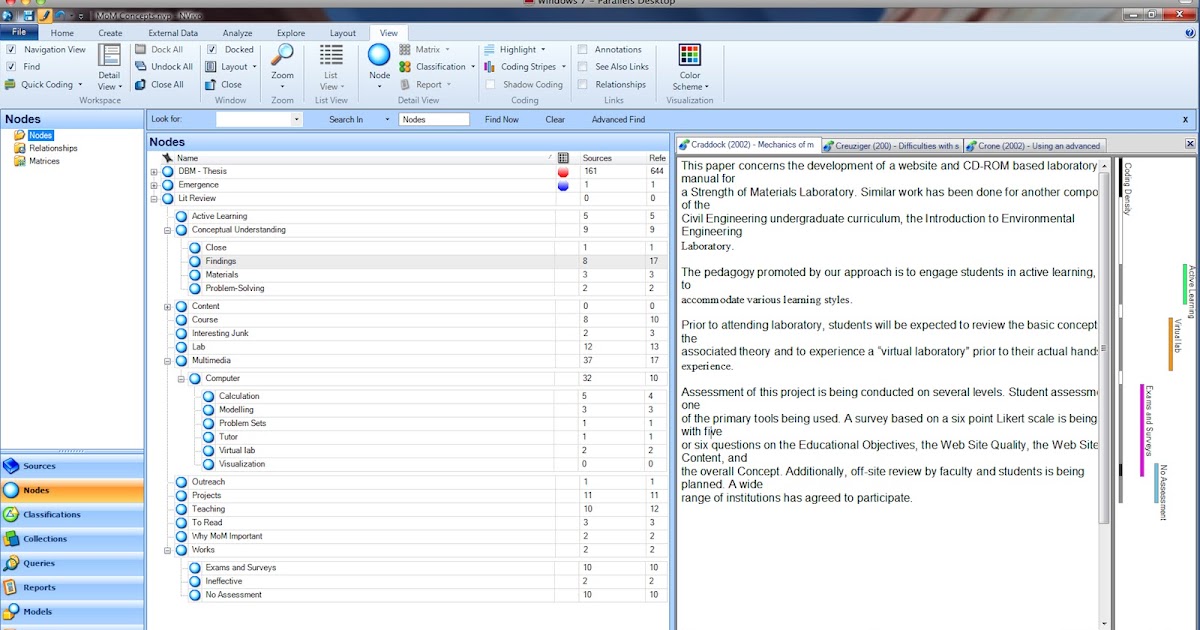This screenshot has width=1200, height=630.
Task: Switch to the Analyze ribbon tab
Action: (x=237, y=33)
